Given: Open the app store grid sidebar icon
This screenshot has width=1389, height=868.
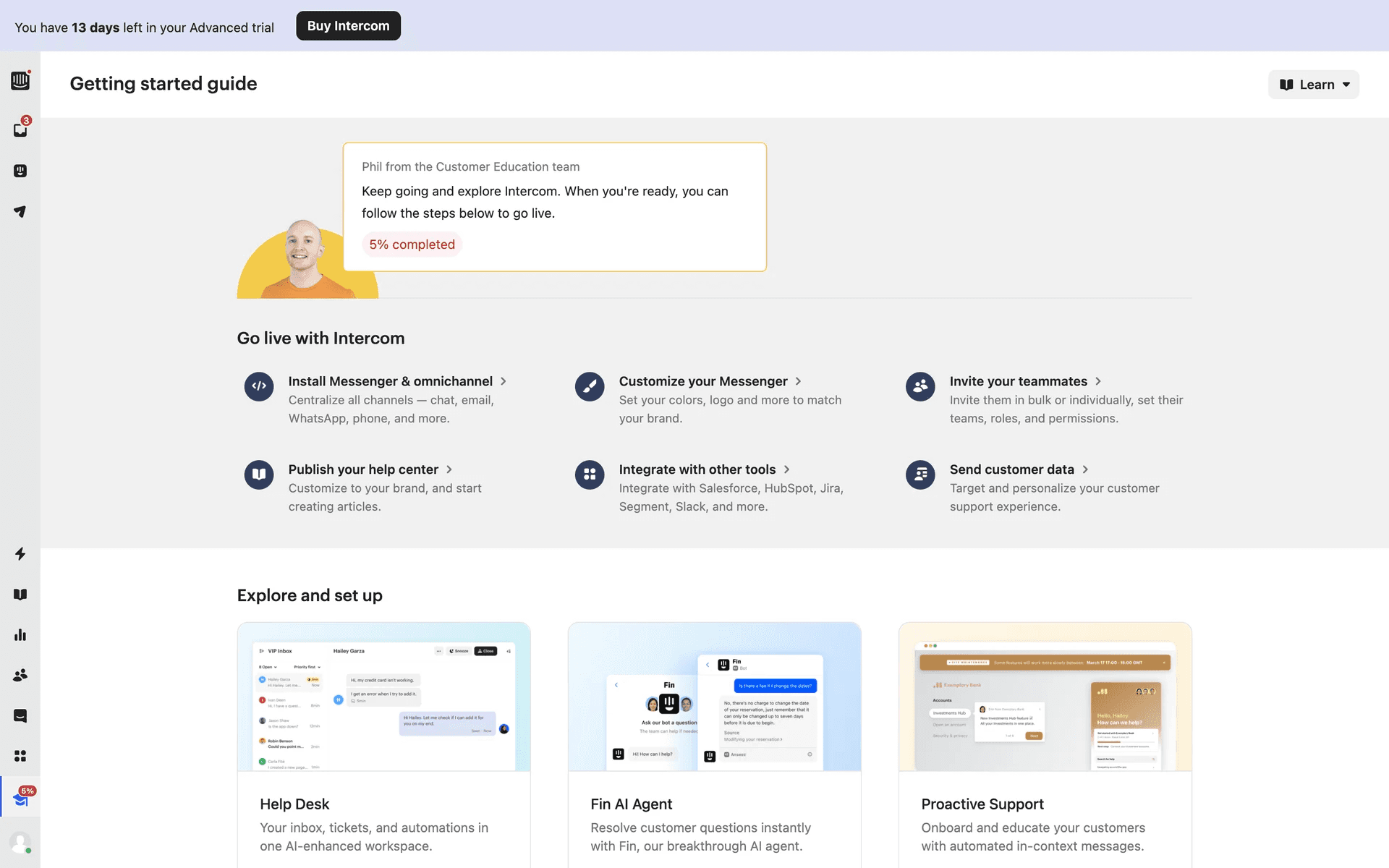Looking at the screenshot, I should click(x=20, y=755).
